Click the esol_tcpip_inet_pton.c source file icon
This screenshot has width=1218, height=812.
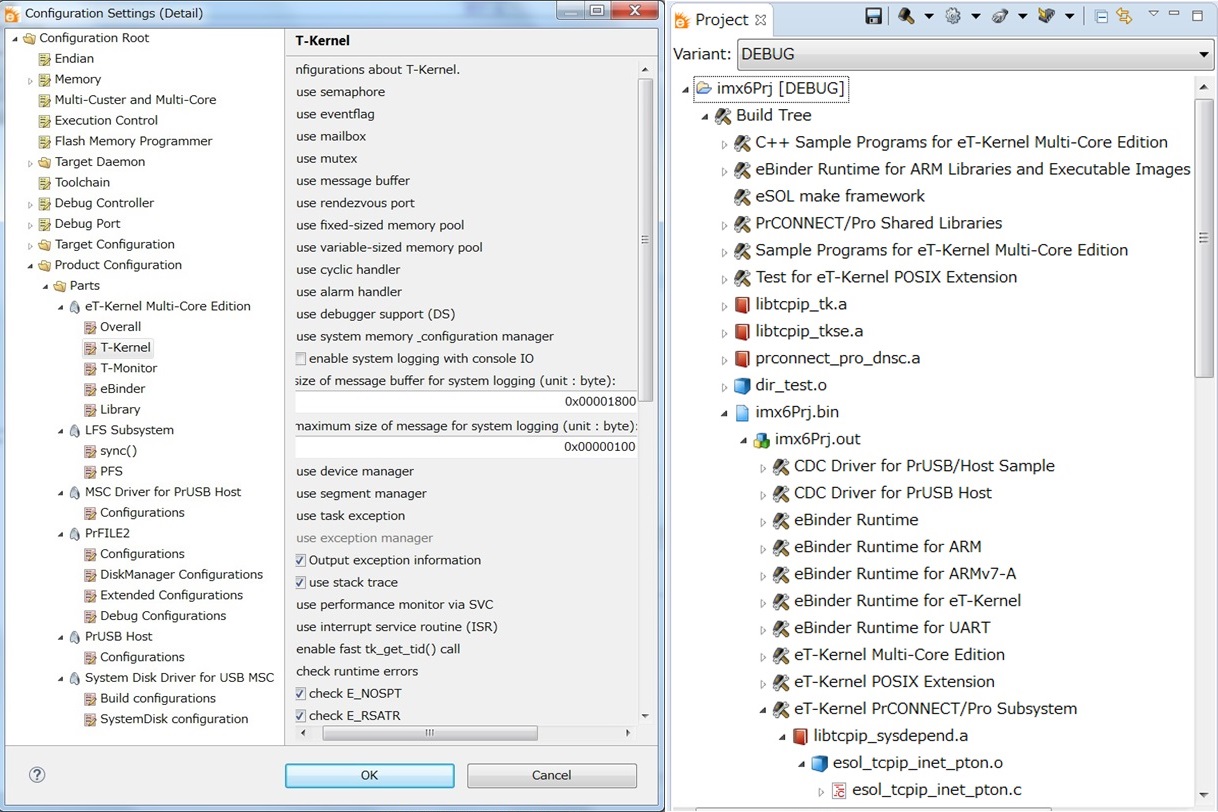pos(839,791)
